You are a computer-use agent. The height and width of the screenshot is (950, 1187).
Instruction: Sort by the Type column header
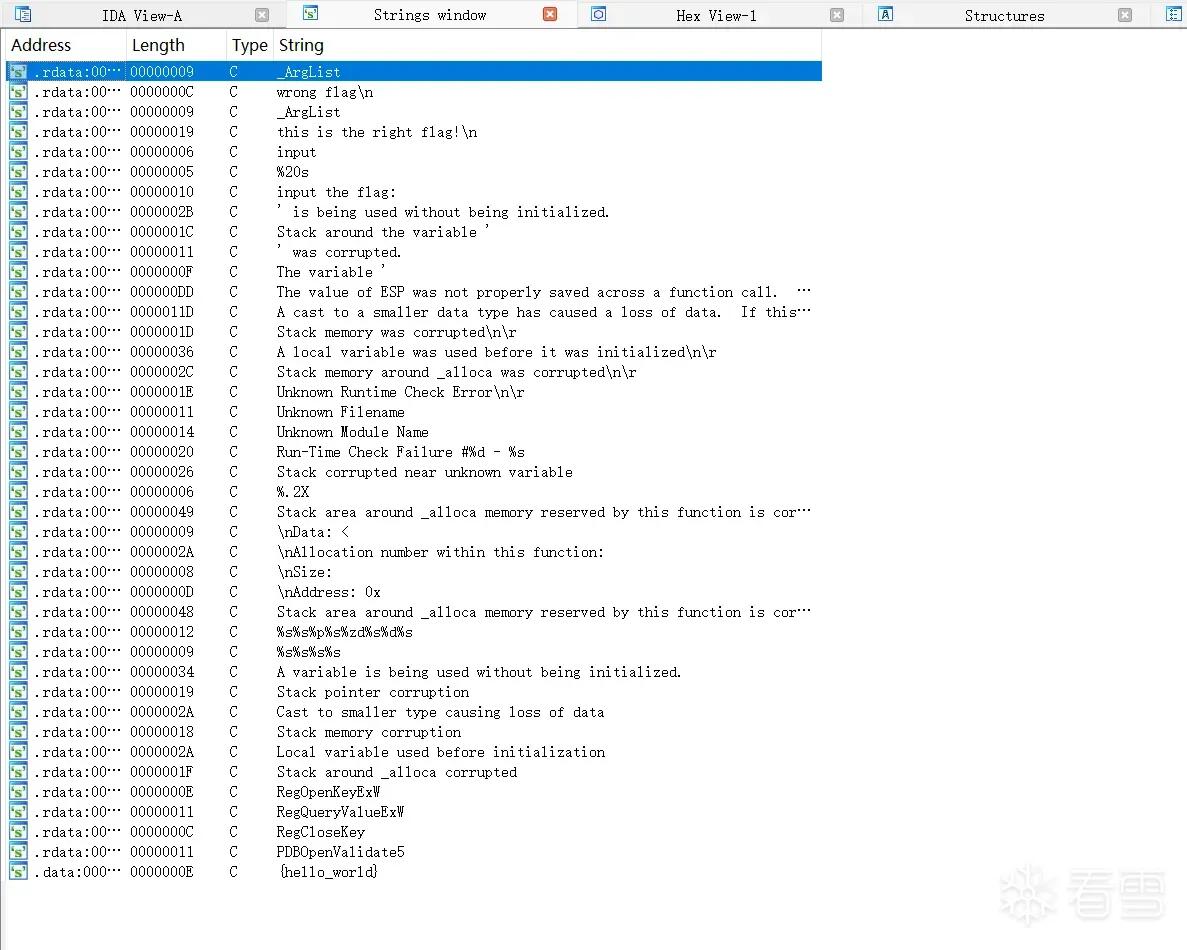pos(250,45)
